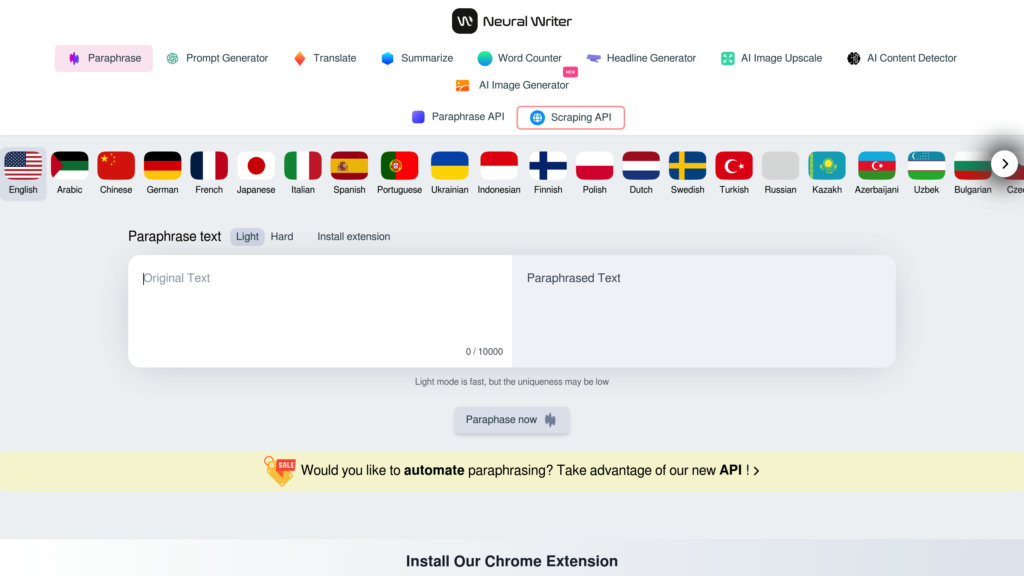Select the Portuguese flag icon

tap(399, 166)
